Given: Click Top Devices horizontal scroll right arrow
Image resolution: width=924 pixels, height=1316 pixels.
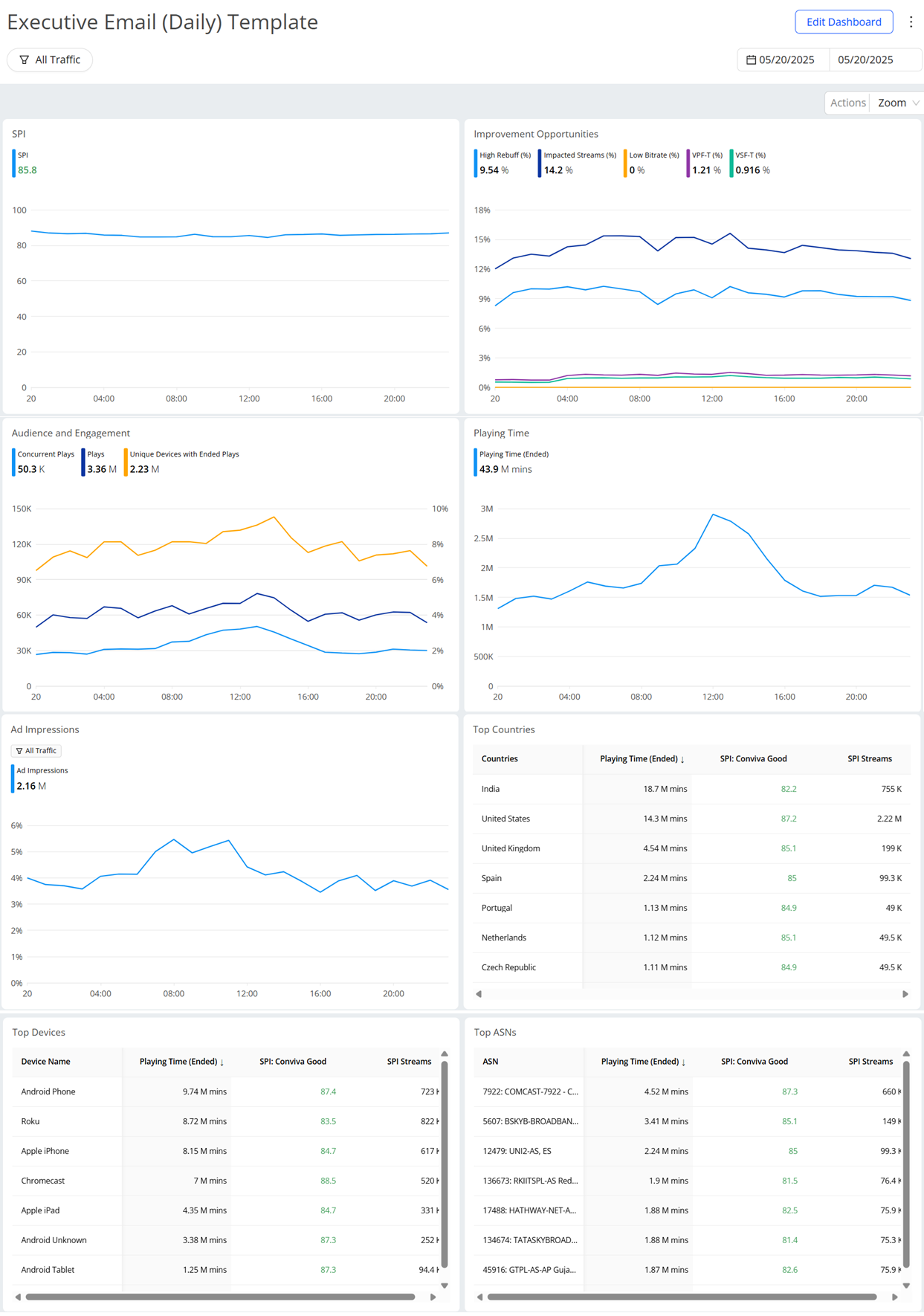Looking at the screenshot, I should coord(433,1297).
